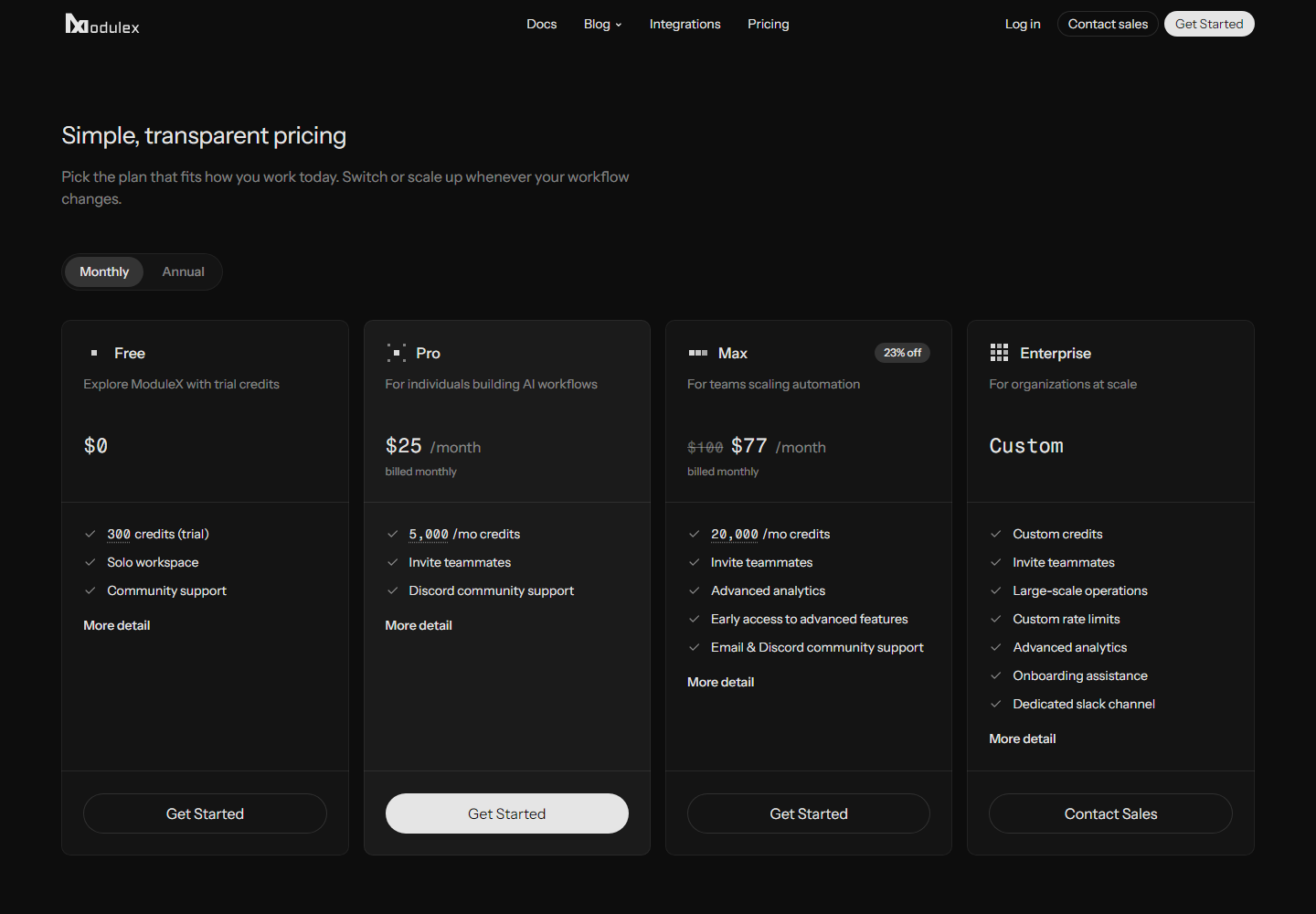This screenshot has width=1316, height=914.
Task: Click Email & Discord community support text
Action: [x=817, y=647]
